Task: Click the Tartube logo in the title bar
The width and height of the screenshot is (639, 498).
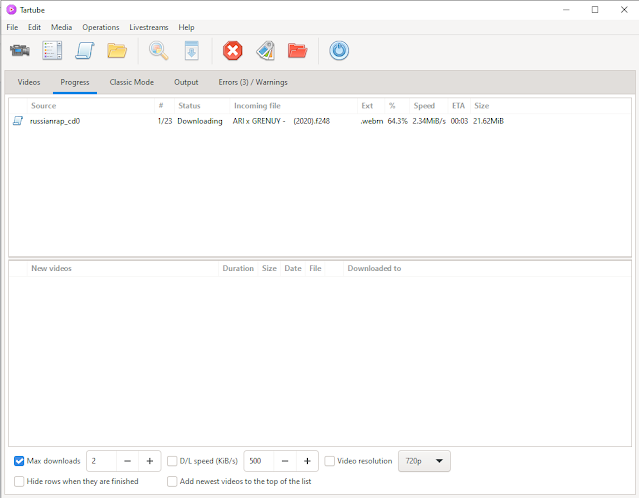Action: pos(11,9)
